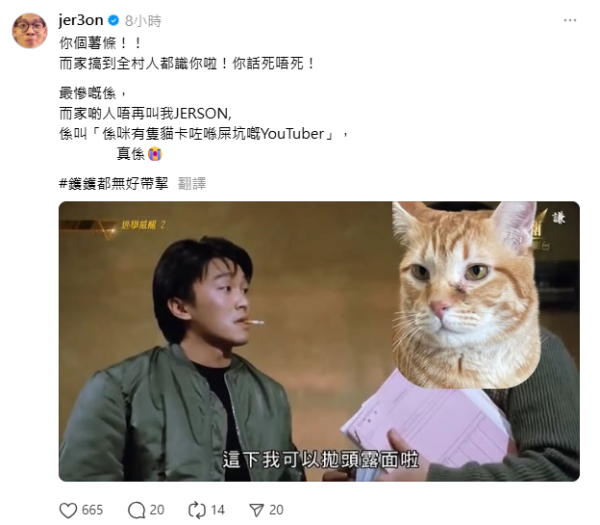Click the subtitle 這下我可以抛頭露面啦 in image
600x525 pixels.
(x=321, y=460)
